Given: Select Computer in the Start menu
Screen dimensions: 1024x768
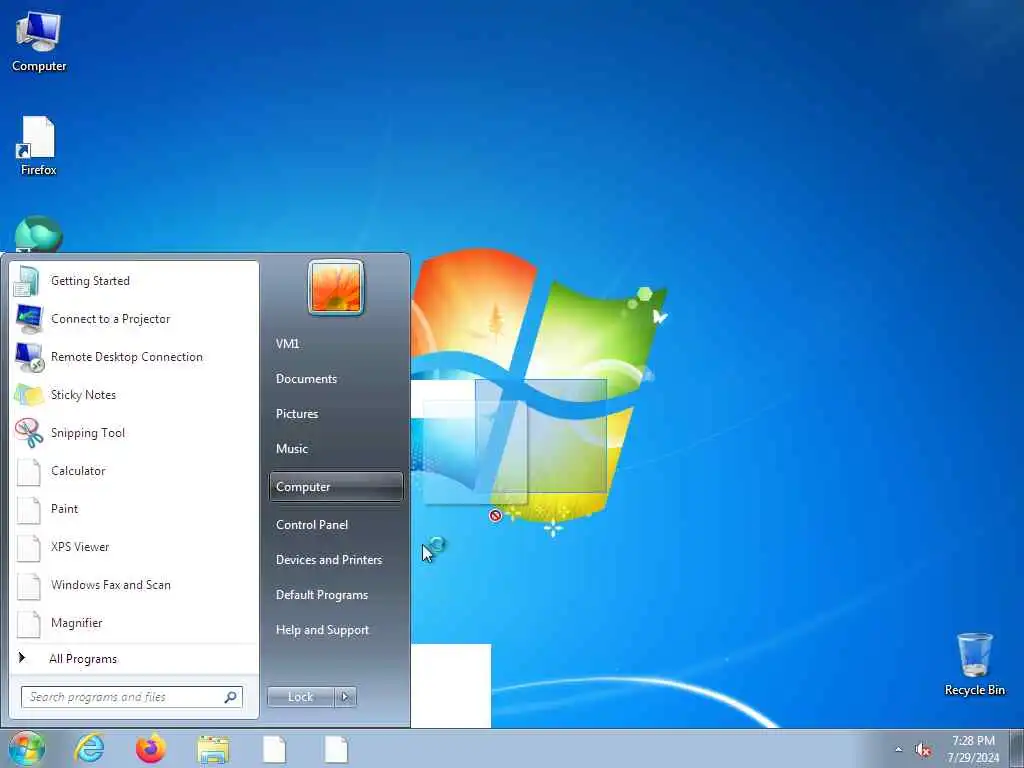Looking at the screenshot, I should 336,487.
